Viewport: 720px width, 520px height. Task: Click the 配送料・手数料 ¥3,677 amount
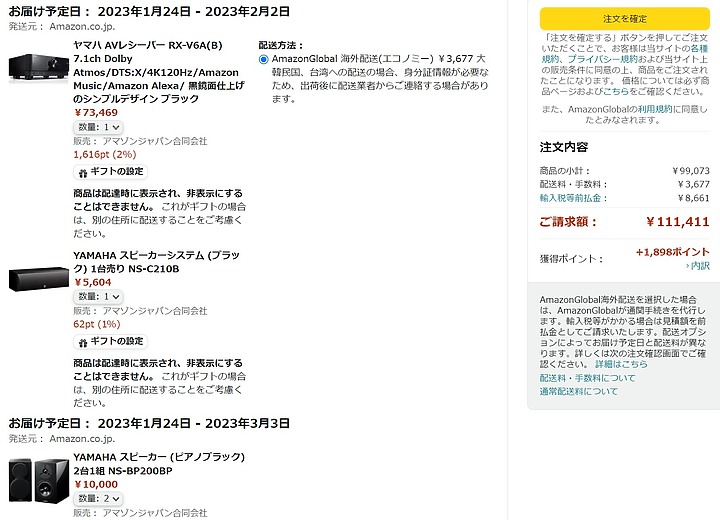[694, 184]
